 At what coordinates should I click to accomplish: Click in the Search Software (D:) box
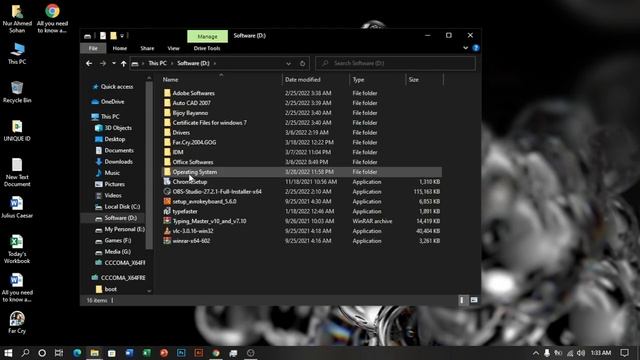pyautogui.click(x=396, y=63)
